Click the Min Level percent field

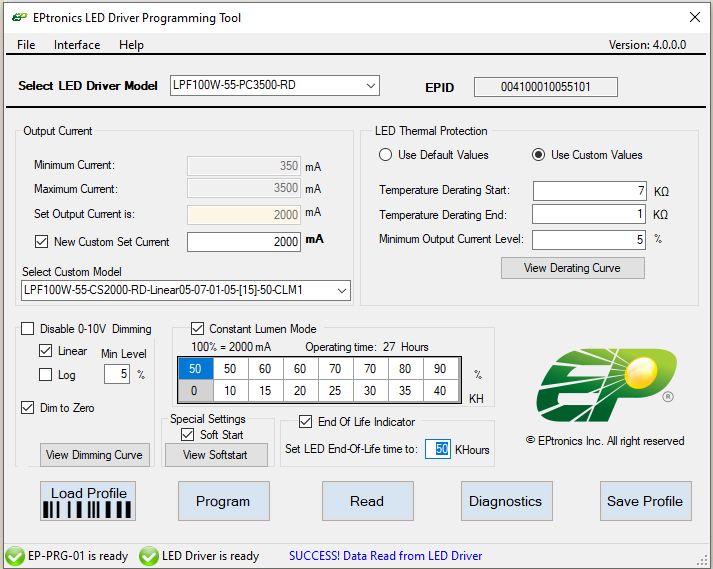(117, 374)
